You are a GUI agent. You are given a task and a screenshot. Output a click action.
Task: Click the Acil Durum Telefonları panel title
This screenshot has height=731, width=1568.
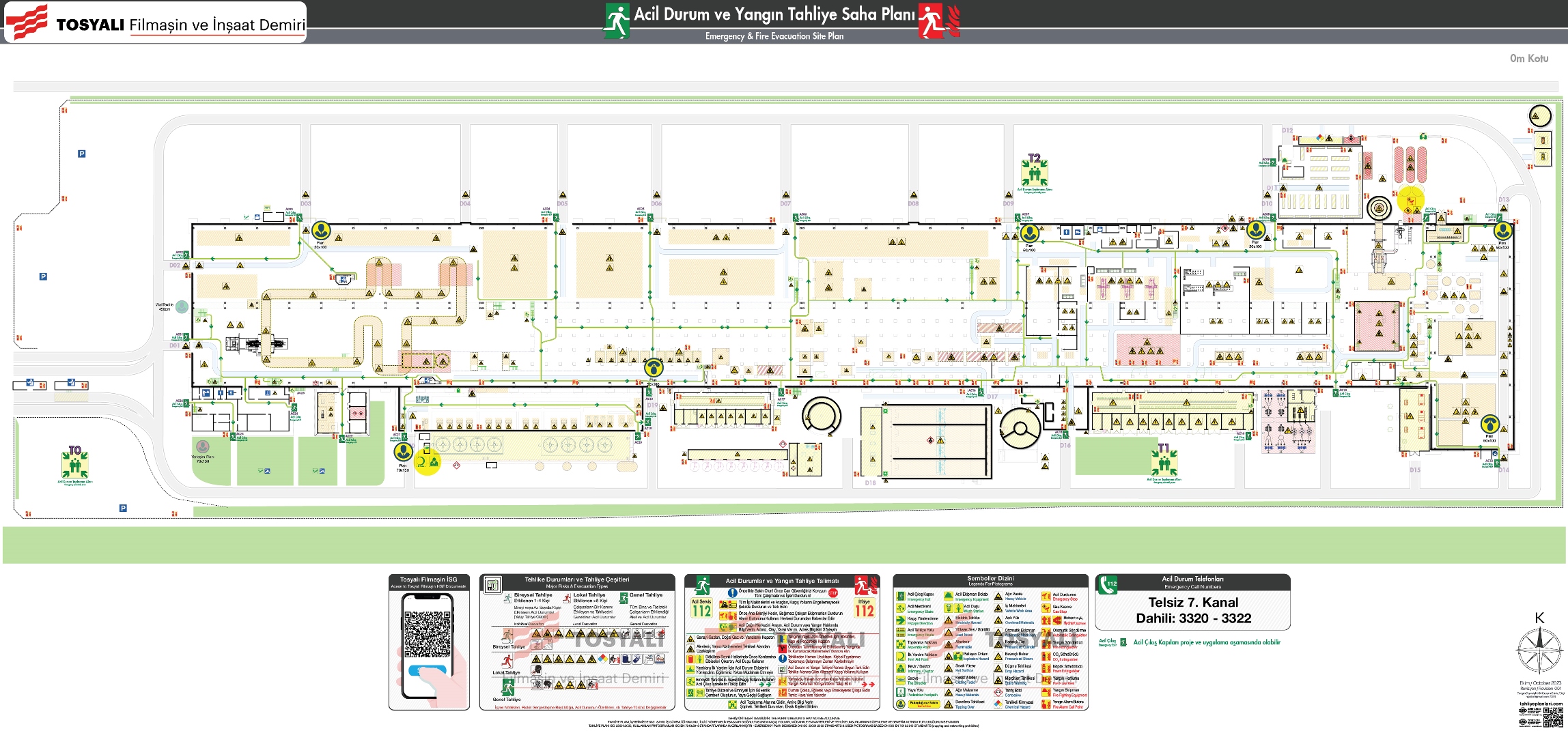point(1192,579)
